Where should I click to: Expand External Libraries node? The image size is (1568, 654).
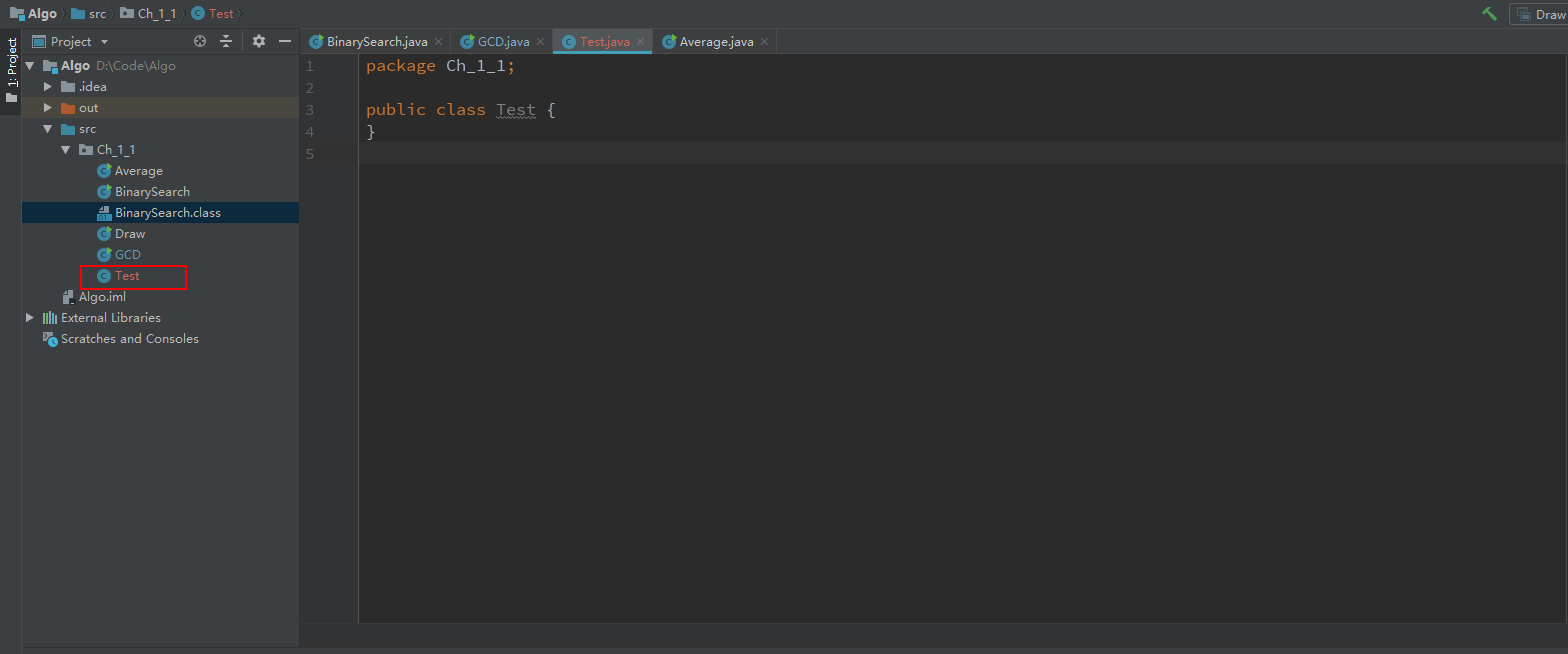coord(30,318)
